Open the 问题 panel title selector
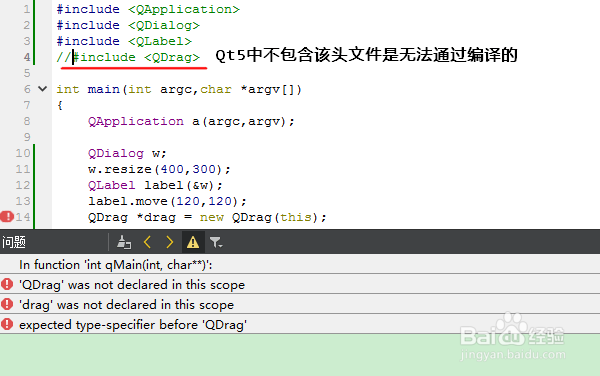600x376 pixels. pos(14,242)
